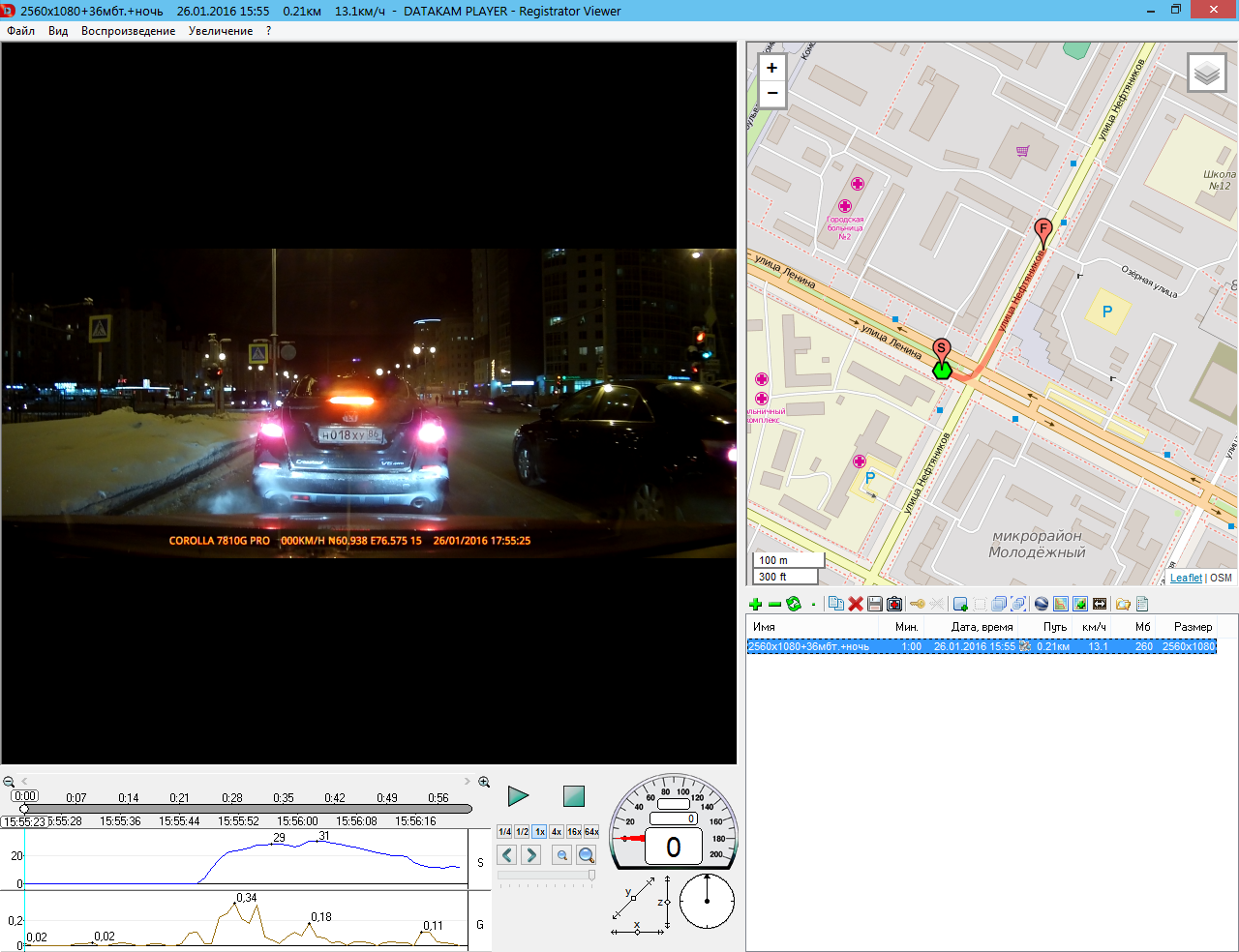Open the Воспроизведение menu
The width and height of the screenshot is (1239, 952).
[x=128, y=31]
